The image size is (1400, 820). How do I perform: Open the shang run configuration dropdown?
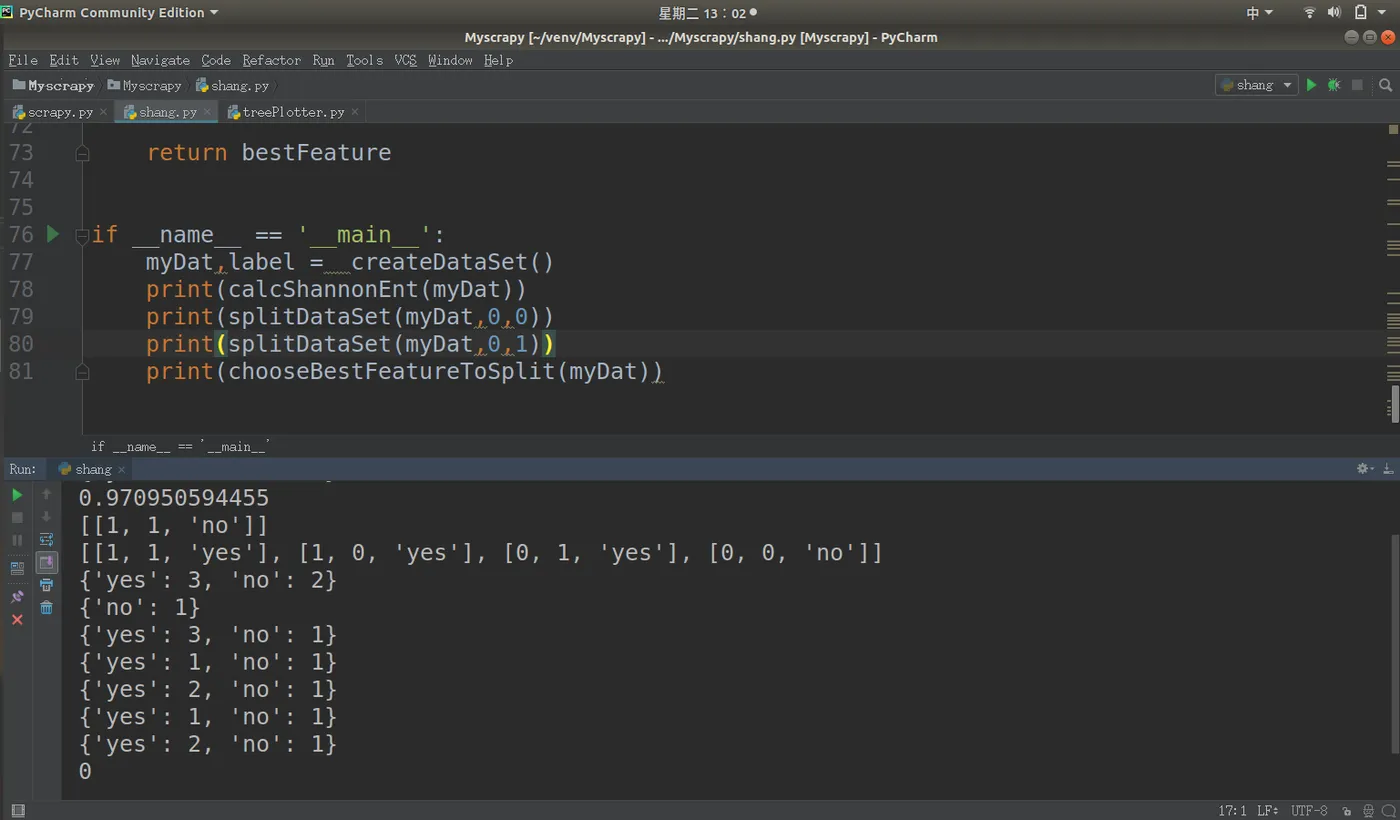coord(1256,85)
